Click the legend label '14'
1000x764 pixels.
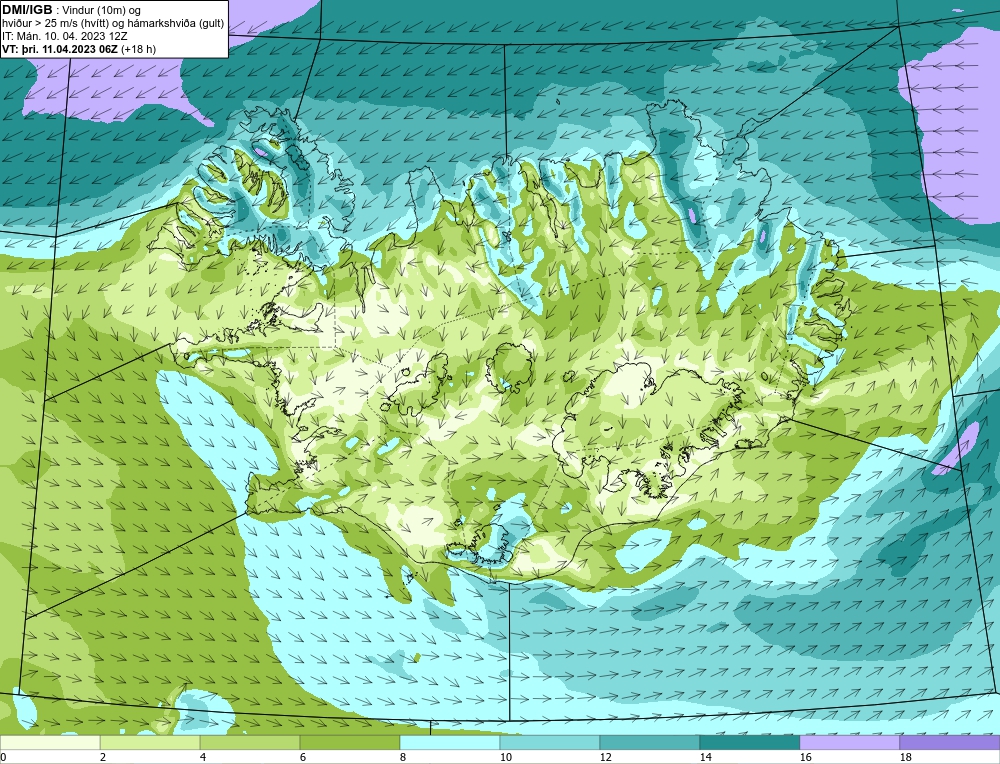pyautogui.click(x=705, y=757)
